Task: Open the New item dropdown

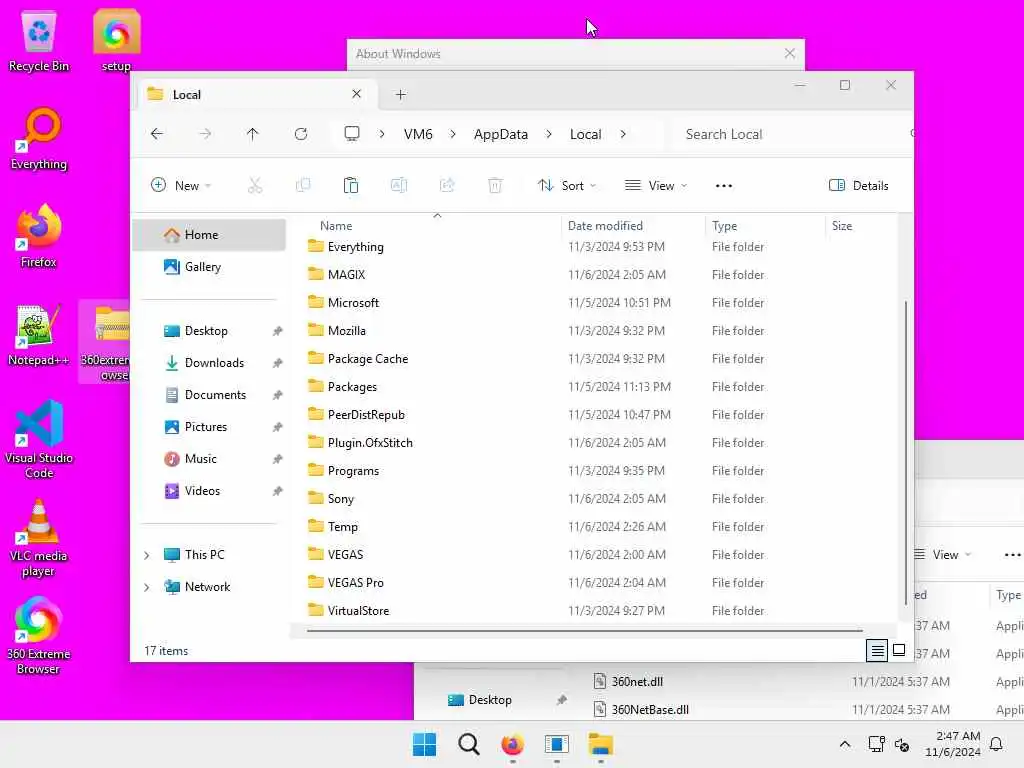Action: 181,185
